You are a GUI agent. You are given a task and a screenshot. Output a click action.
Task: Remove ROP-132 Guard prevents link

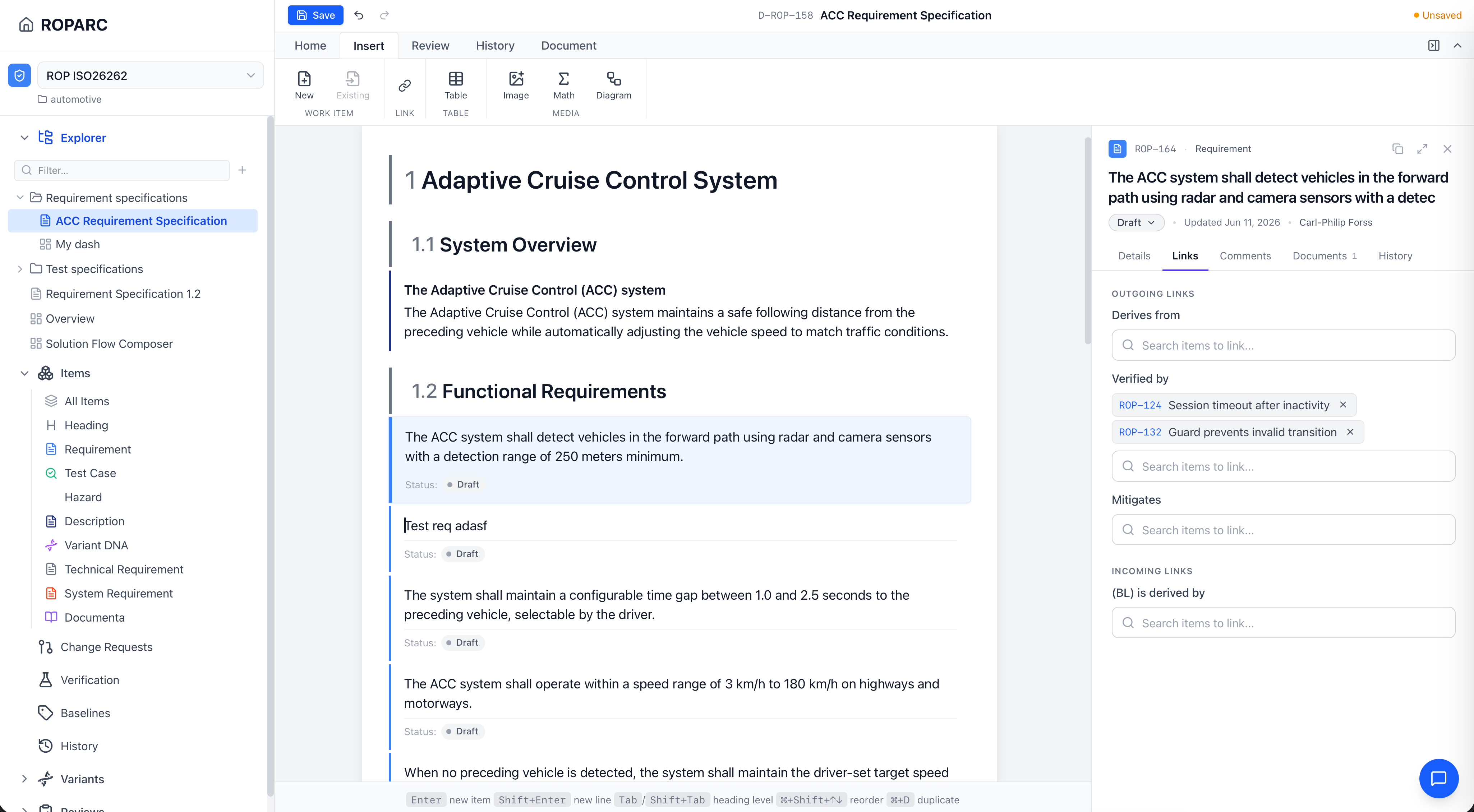pyautogui.click(x=1350, y=432)
